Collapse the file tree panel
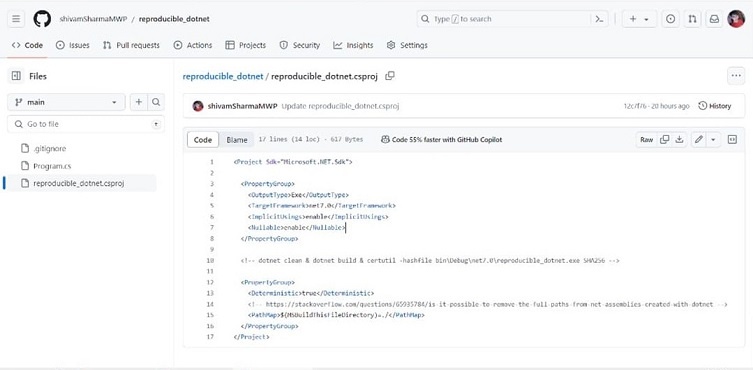Viewport: 753px width, 370px height. point(16,76)
